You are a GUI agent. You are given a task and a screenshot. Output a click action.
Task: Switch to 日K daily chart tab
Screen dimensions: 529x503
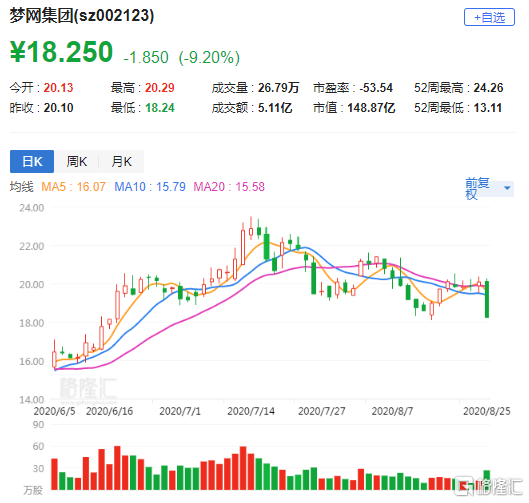32,162
